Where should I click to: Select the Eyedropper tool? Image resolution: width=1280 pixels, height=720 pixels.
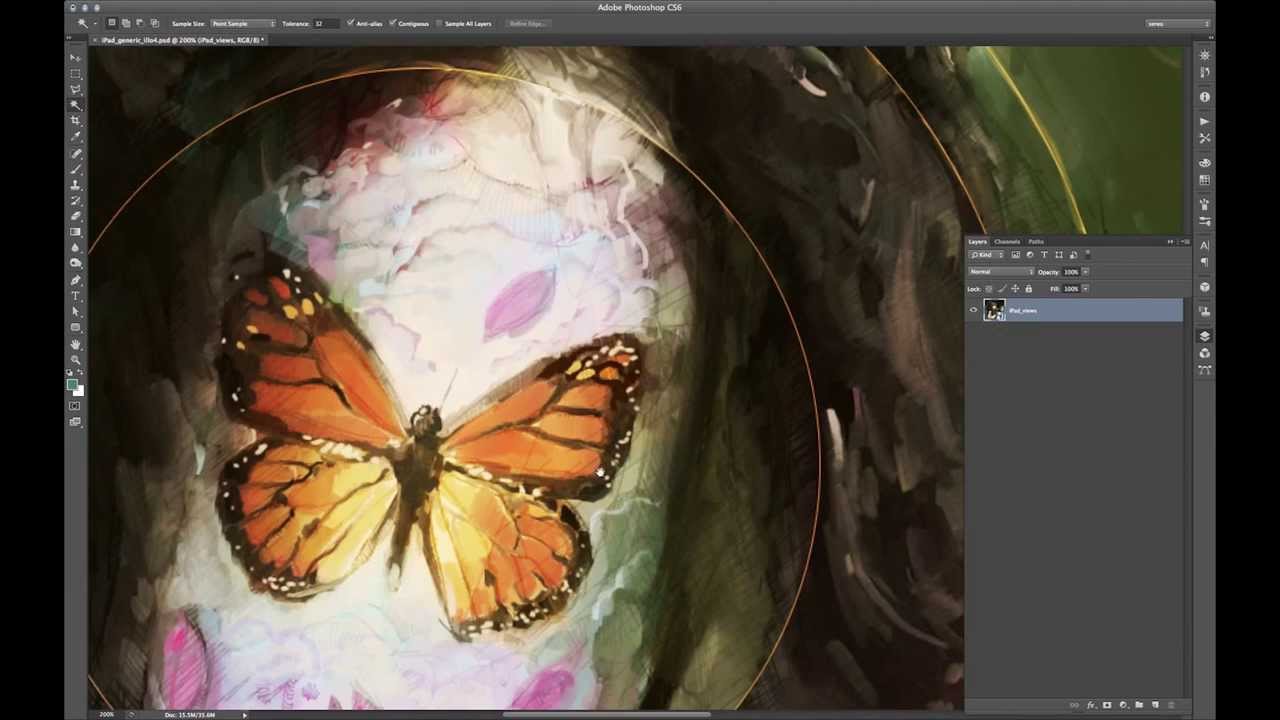pos(75,136)
